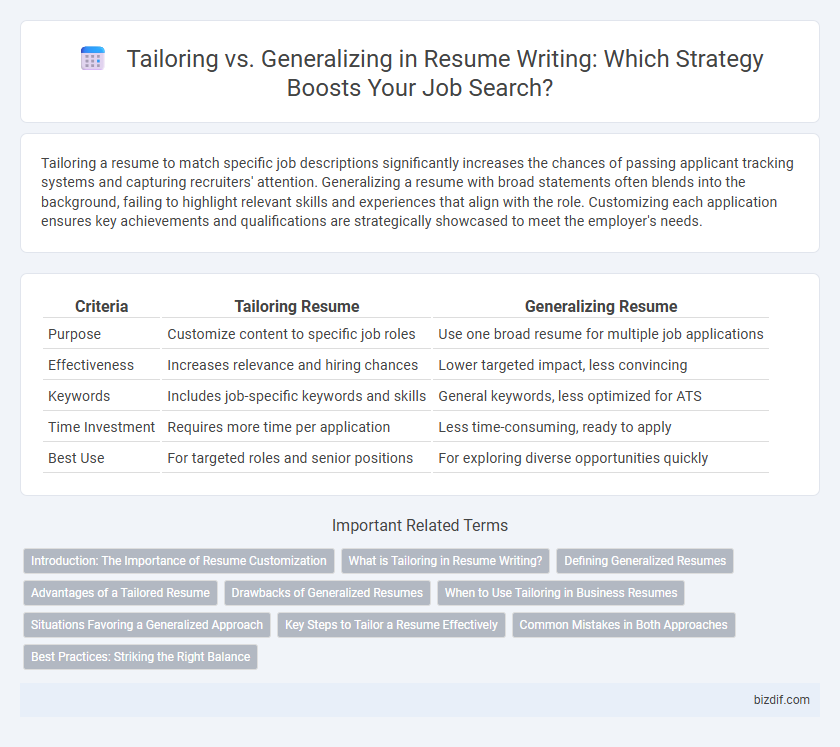Click the intro paragraph about tailoring a resume
The width and height of the screenshot is (840, 747).
tap(418, 192)
